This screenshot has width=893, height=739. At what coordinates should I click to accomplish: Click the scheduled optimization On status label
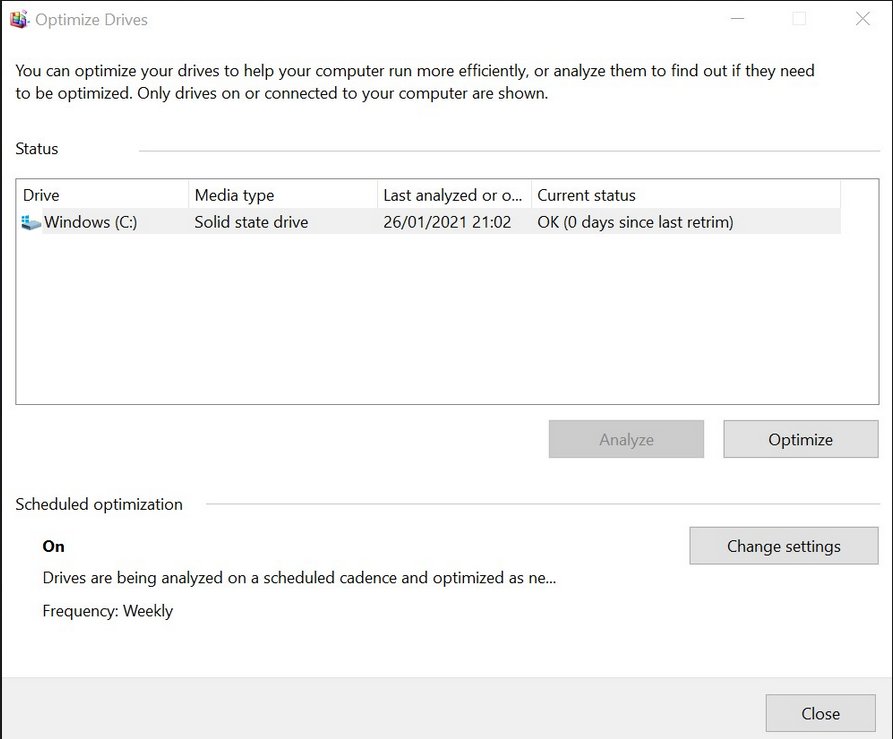click(x=54, y=547)
